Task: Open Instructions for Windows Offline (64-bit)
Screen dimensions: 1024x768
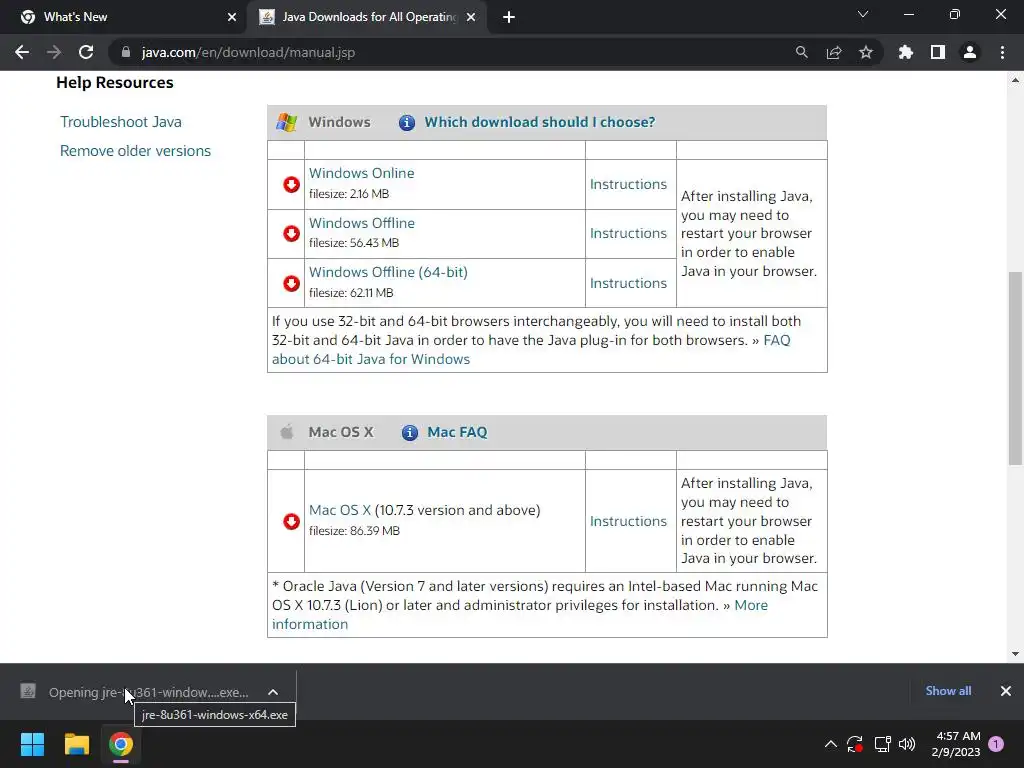Action: point(628,283)
